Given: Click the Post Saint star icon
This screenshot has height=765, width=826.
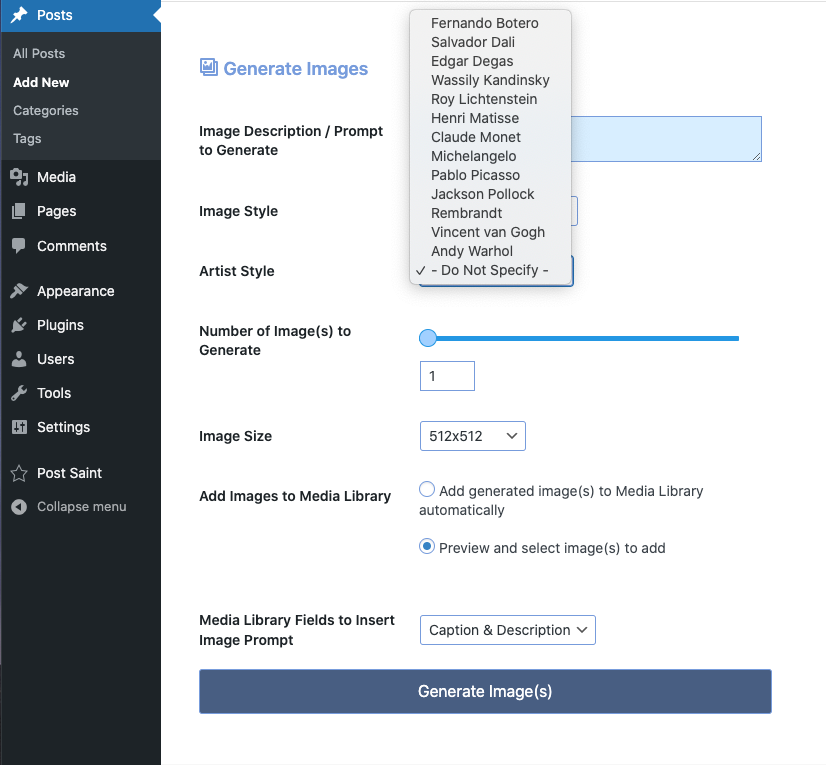Looking at the screenshot, I should pyautogui.click(x=19, y=473).
